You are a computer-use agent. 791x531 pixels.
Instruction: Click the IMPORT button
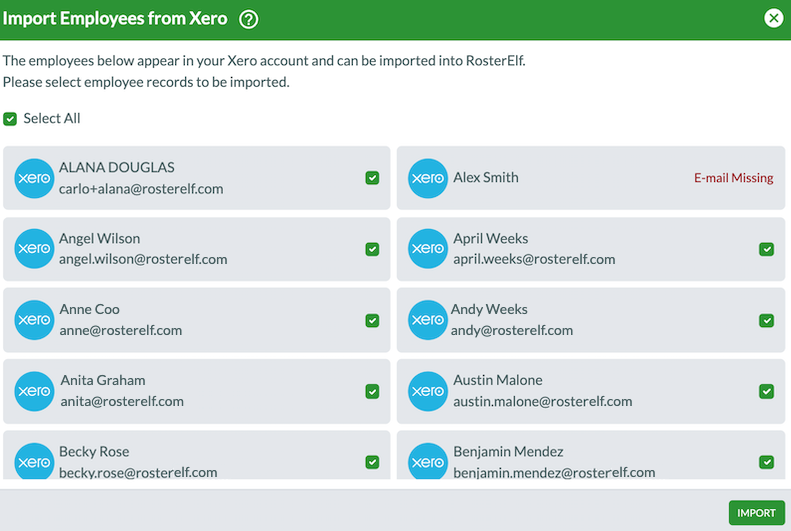coord(756,513)
